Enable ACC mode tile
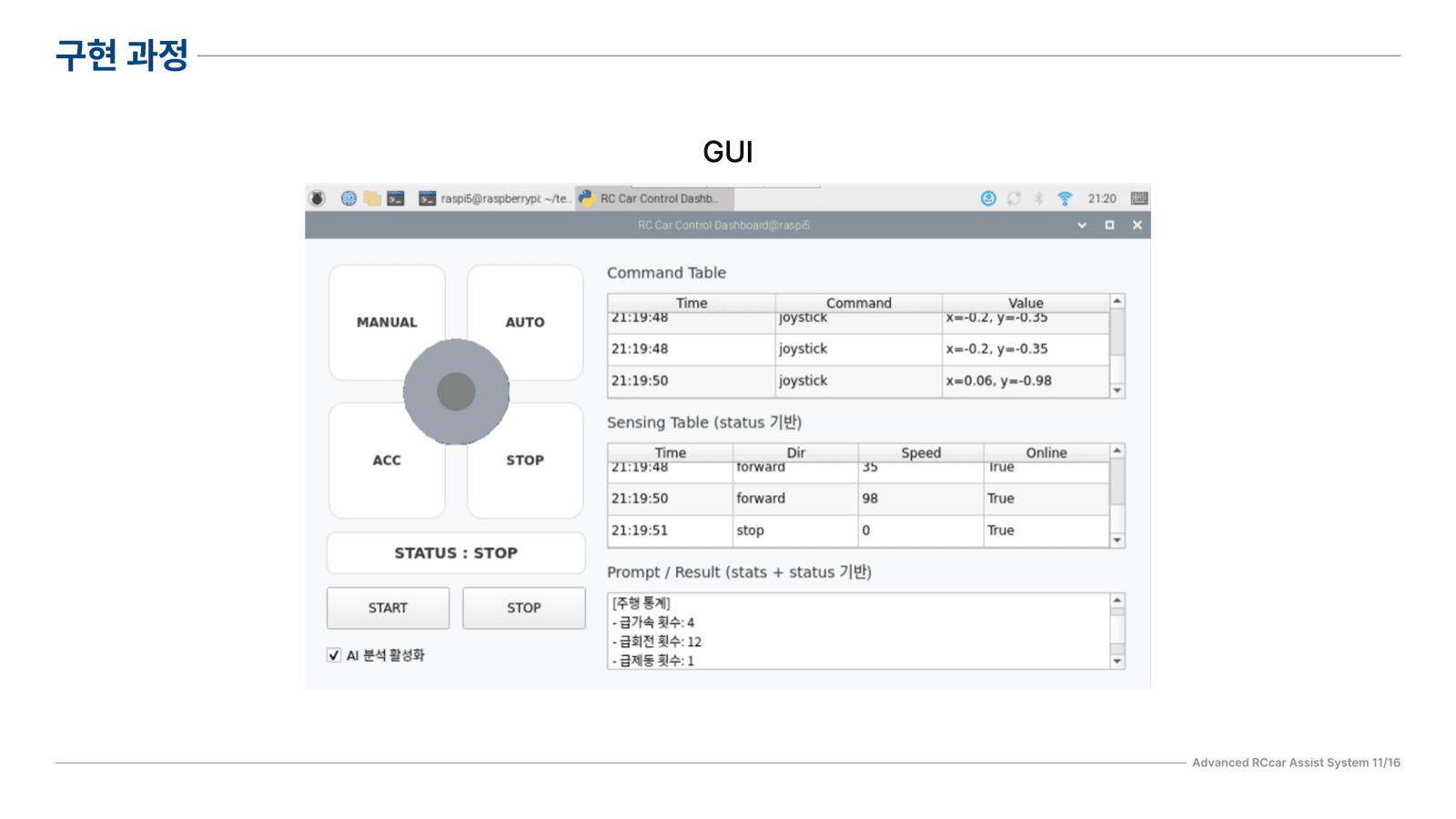Screen dimensions: 1456x819 pyautogui.click(x=387, y=460)
